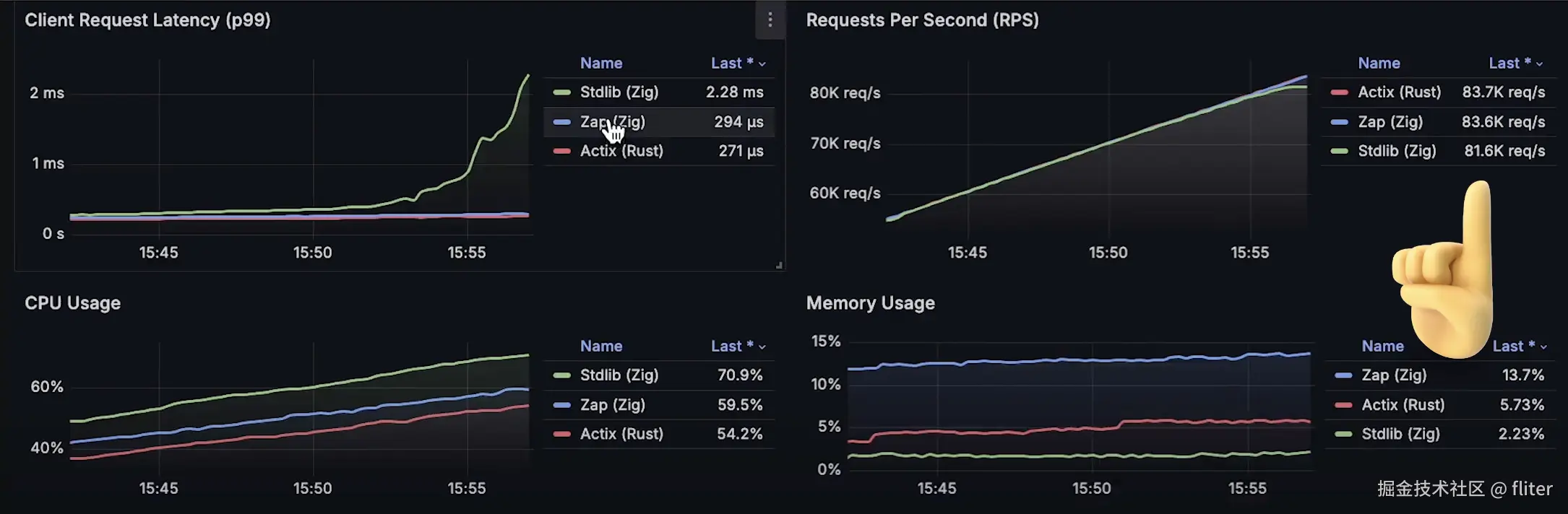Click the CPU Usage panel title
The height and width of the screenshot is (514, 1568).
click(x=72, y=303)
